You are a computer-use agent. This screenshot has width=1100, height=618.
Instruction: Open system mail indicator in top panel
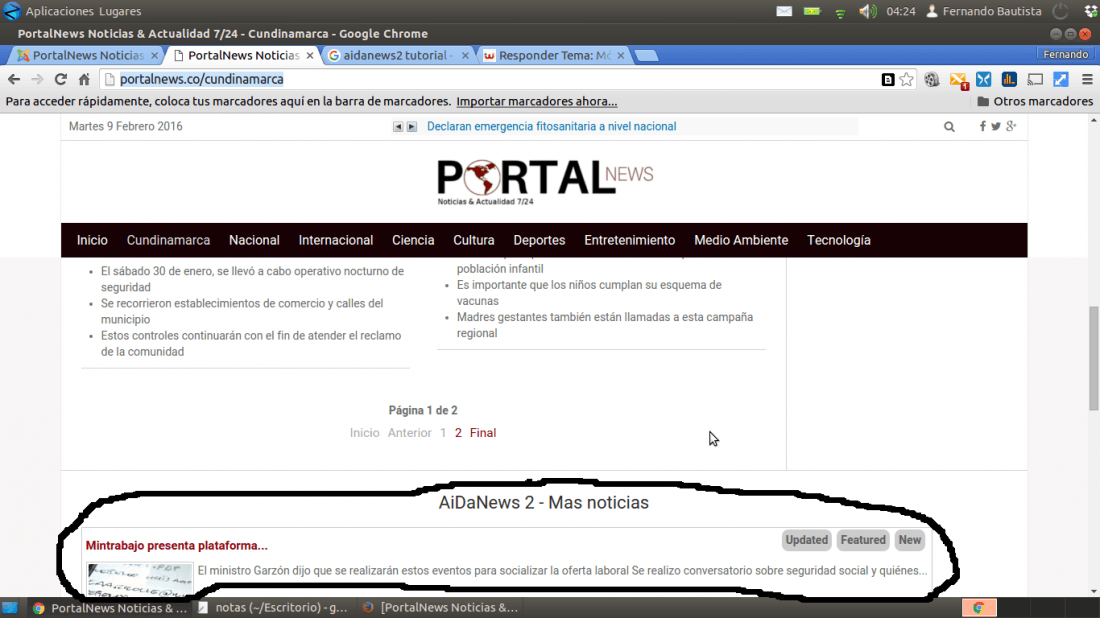coord(784,11)
